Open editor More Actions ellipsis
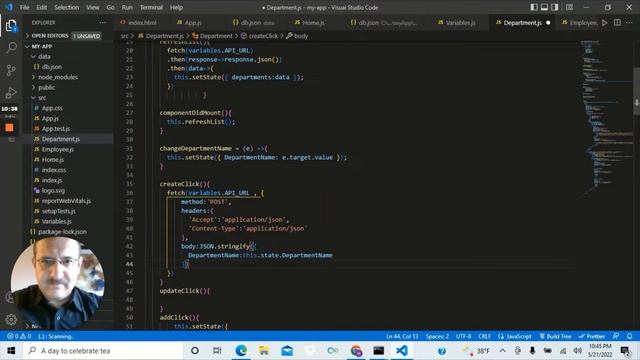The width and height of the screenshot is (640, 360). click(x=629, y=23)
